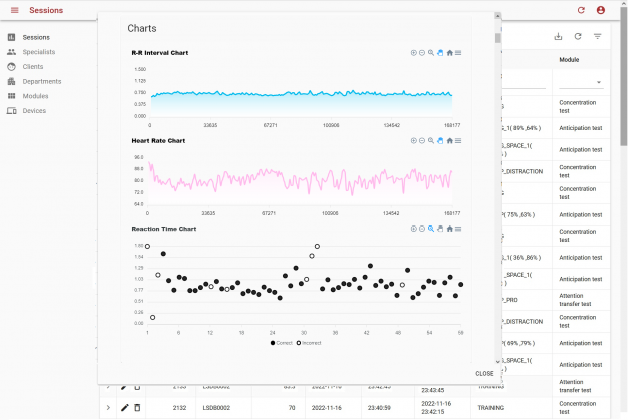Close the Charts dialog
Viewport: 628px width, 420px height.
484,373
